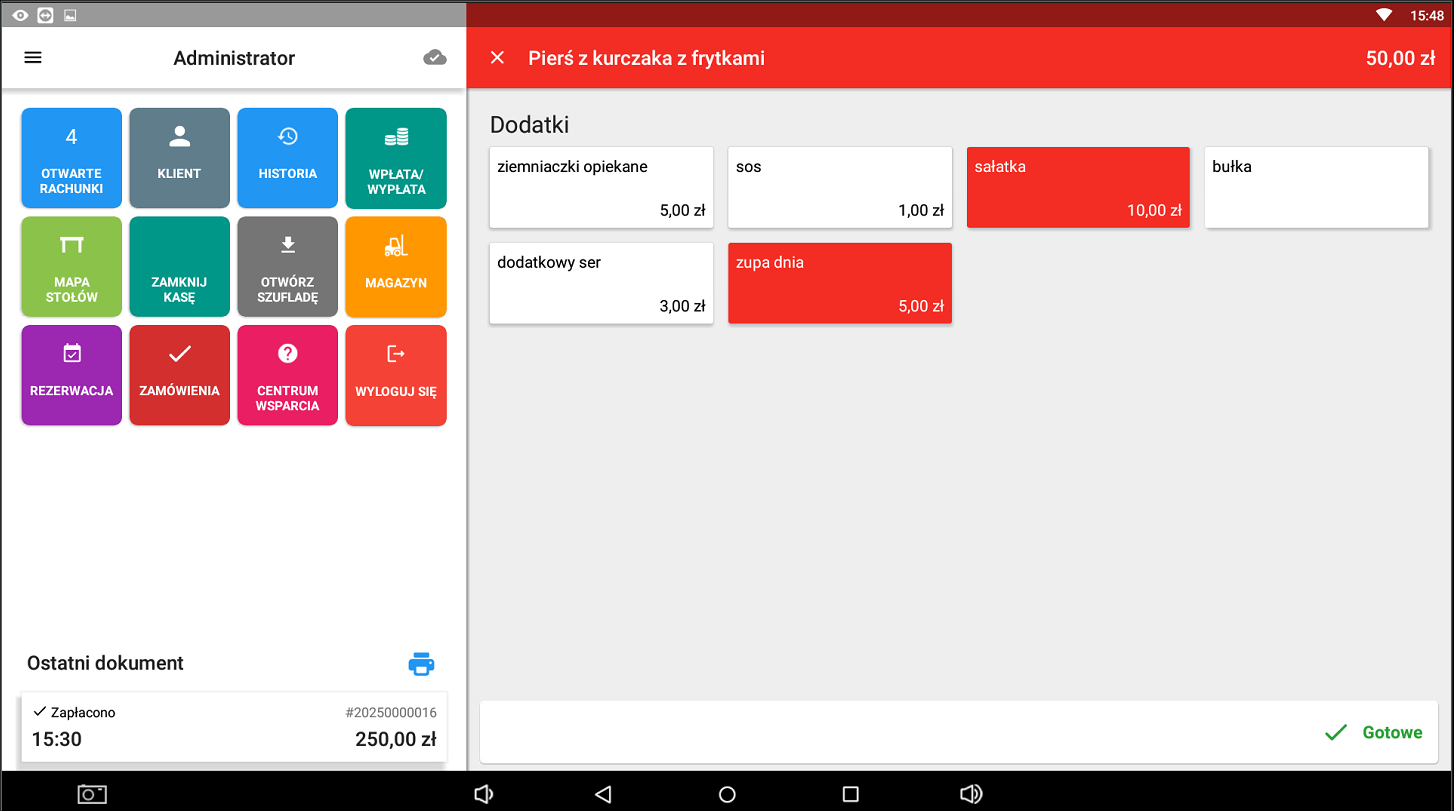Open the Rezerwacja calendar tile

72,375
